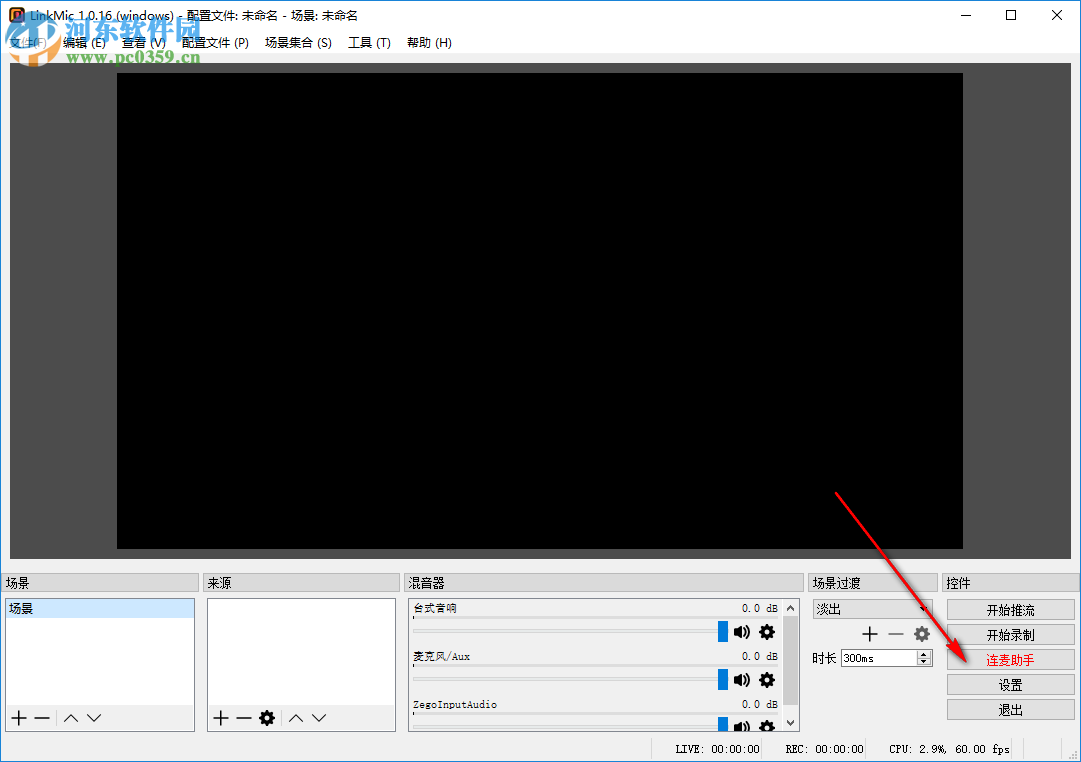Open settings gear for 台式音响
The height and width of the screenshot is (762, 1081).
tap(767, 632)
